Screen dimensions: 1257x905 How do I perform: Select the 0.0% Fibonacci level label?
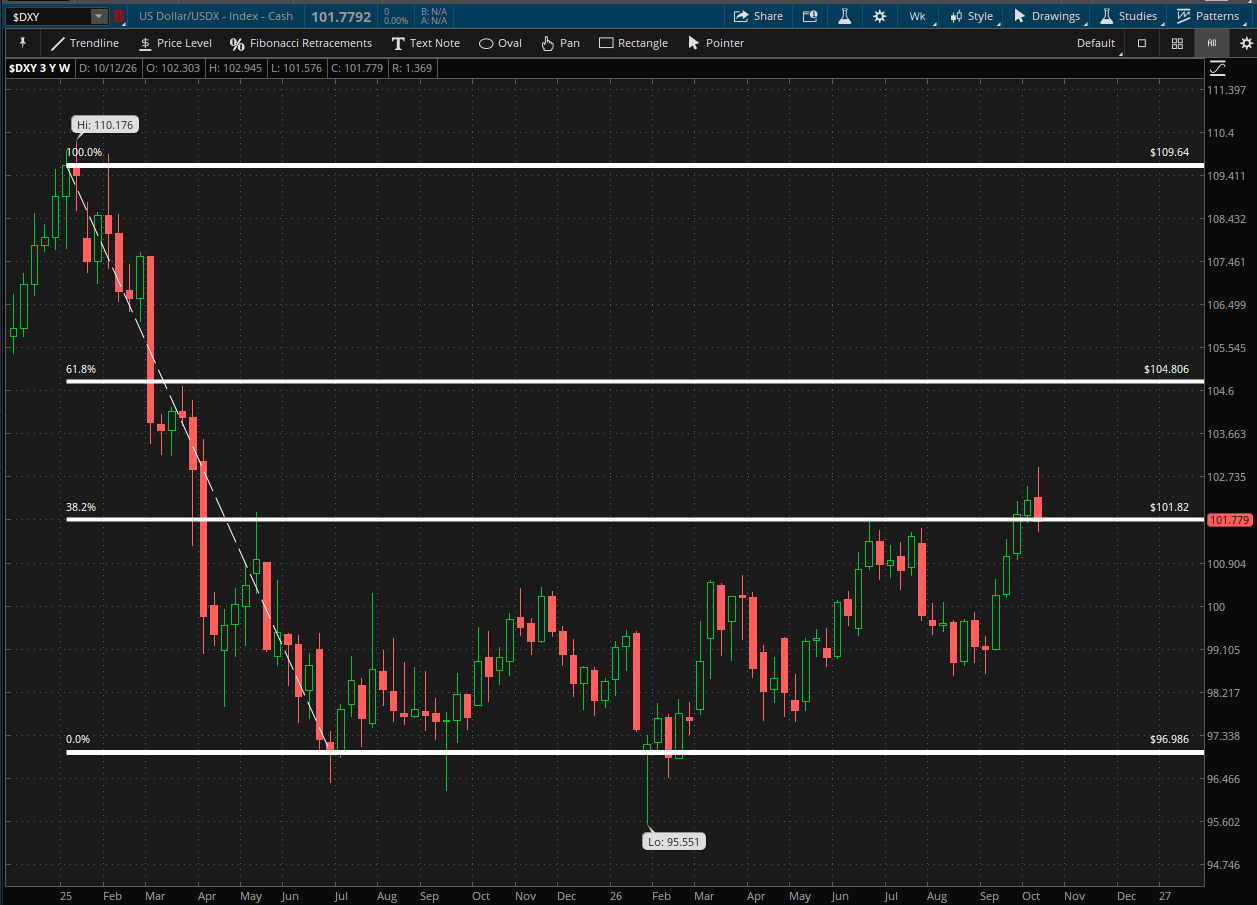coord(78,739)
